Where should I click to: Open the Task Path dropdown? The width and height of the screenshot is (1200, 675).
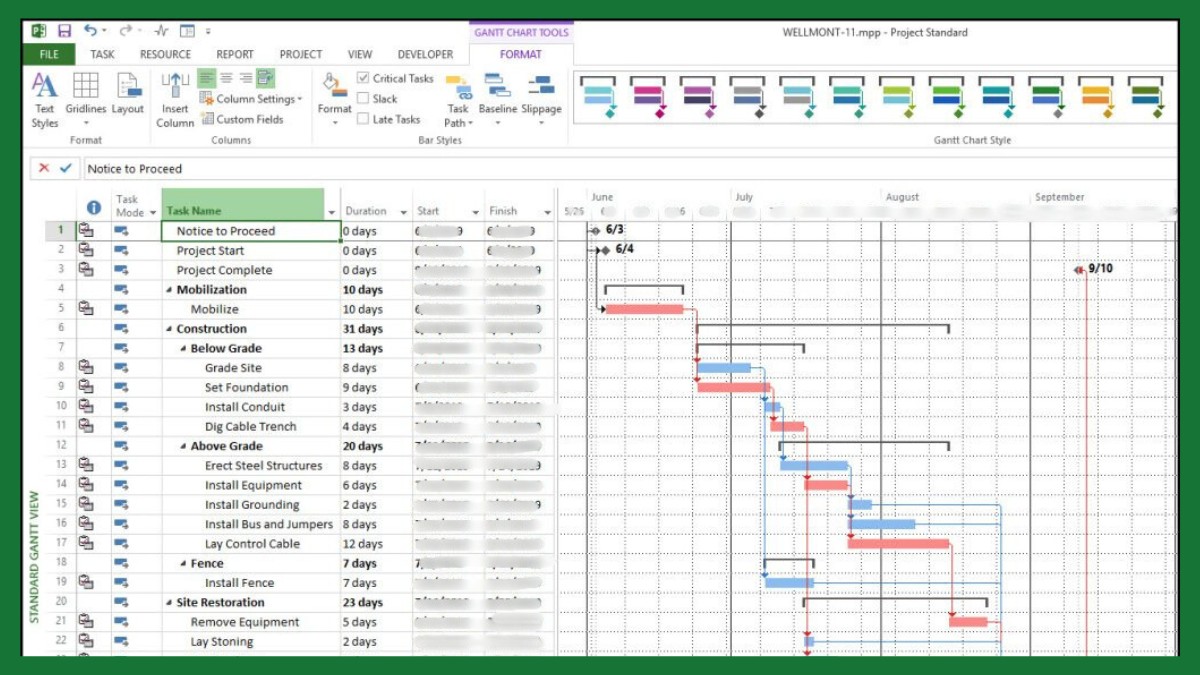point(458,100)
